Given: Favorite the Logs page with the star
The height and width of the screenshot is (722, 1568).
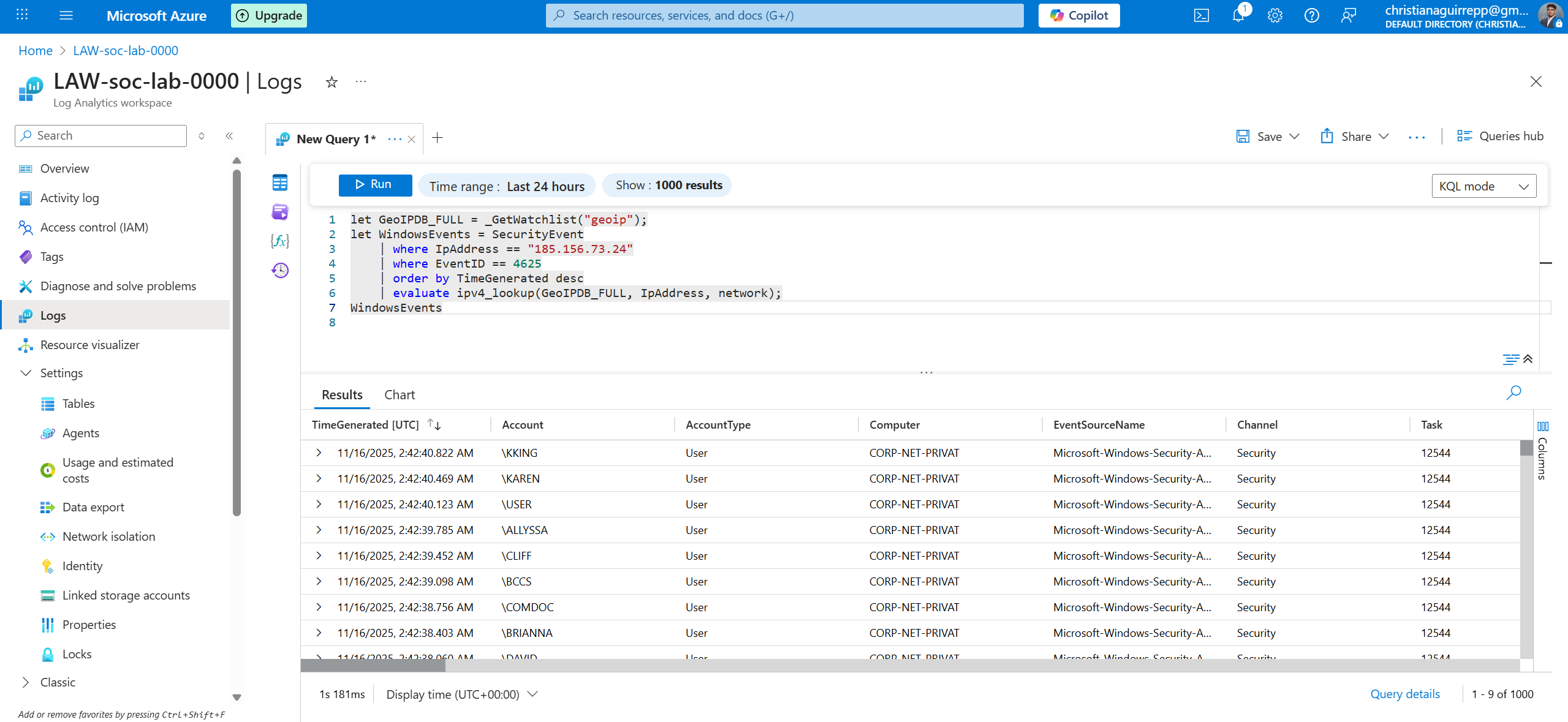Looking at the screenshot, I should tap(331, 81).
